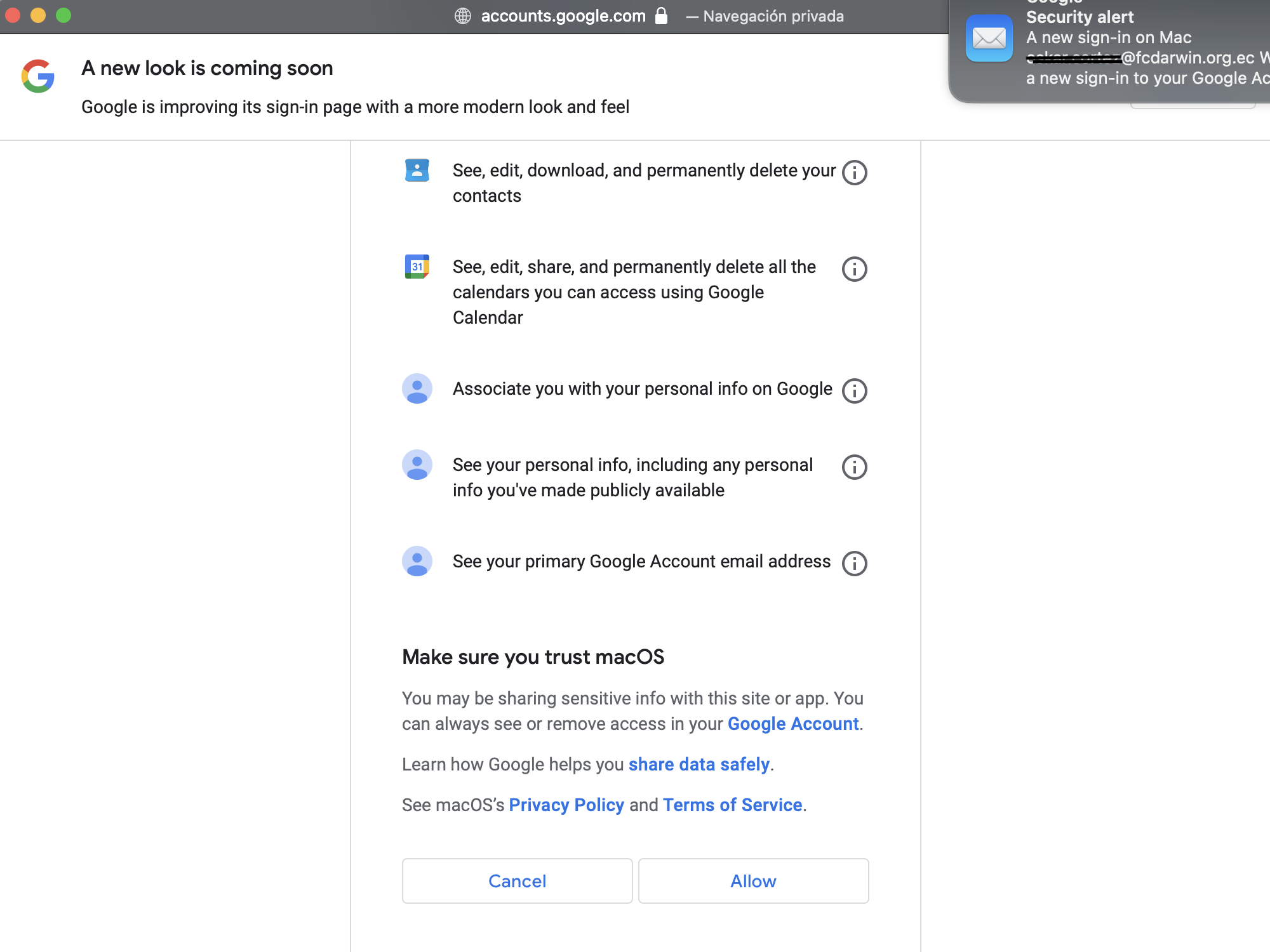
Task: Click the profile icon next to Associate you
Action: click(x=417, y=388)
